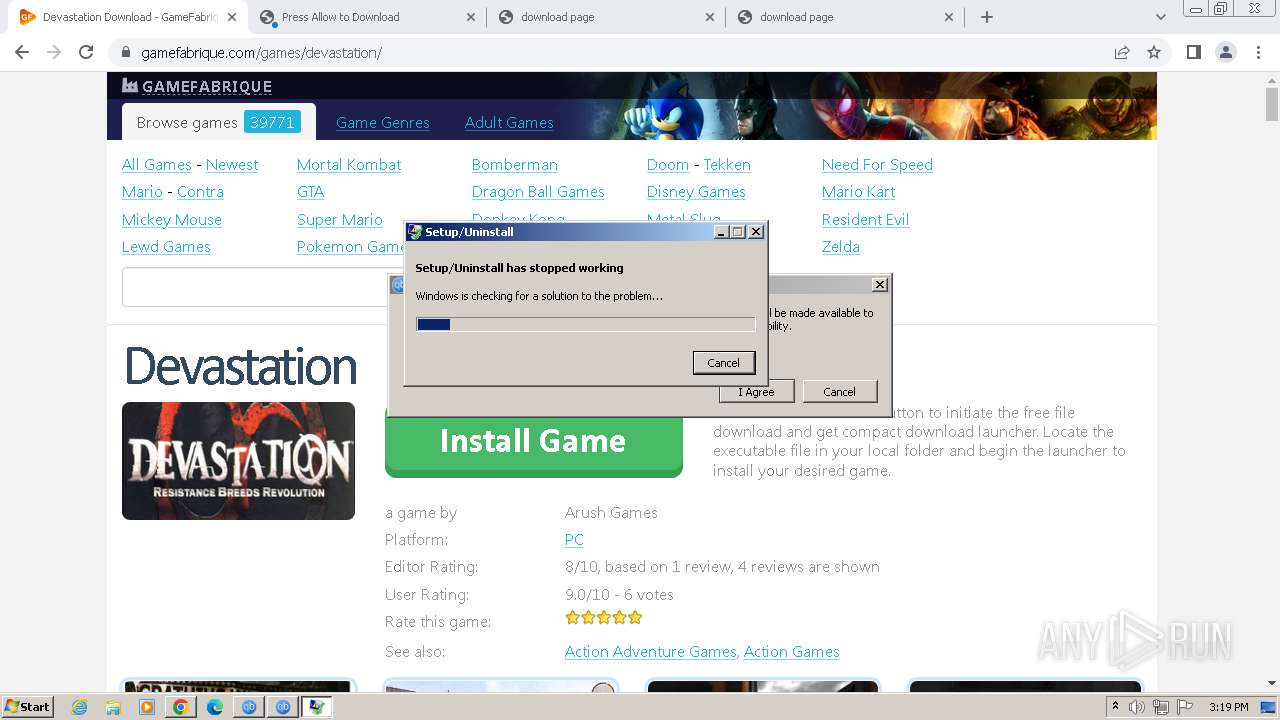Image resolution: width=1280 pixels, height=720 pixels.
Task: Open Microsoft Edge from the taskbar
Action: (214, 707)
